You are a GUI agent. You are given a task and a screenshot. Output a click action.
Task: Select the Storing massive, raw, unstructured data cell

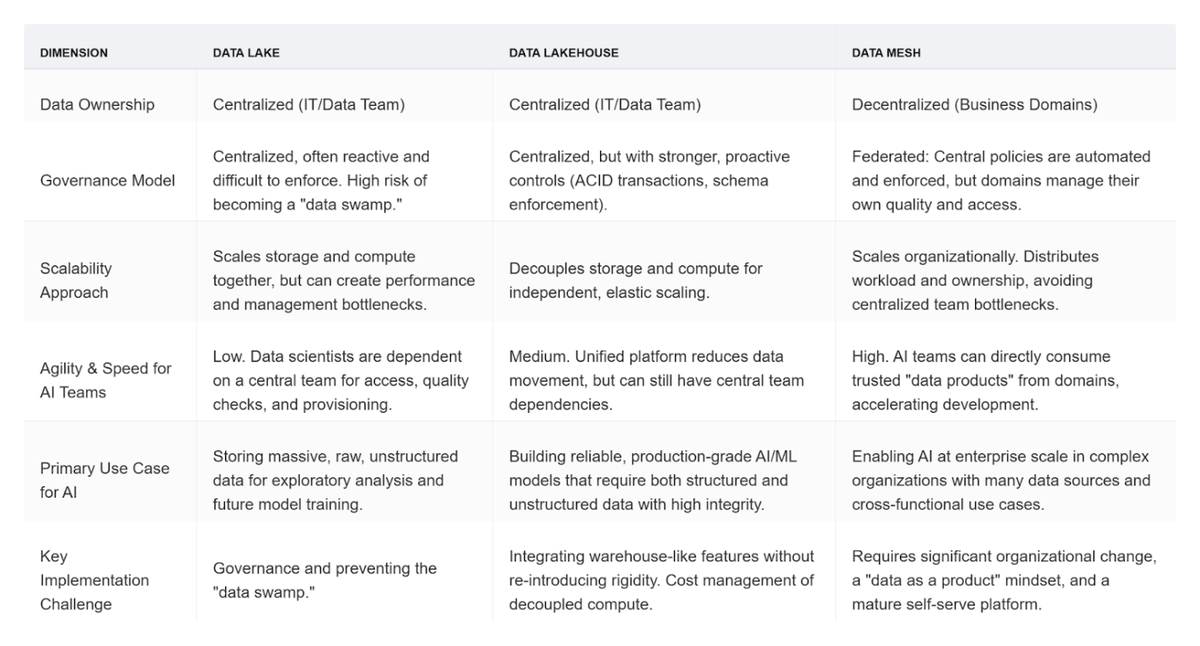click(x=335, y=480)
